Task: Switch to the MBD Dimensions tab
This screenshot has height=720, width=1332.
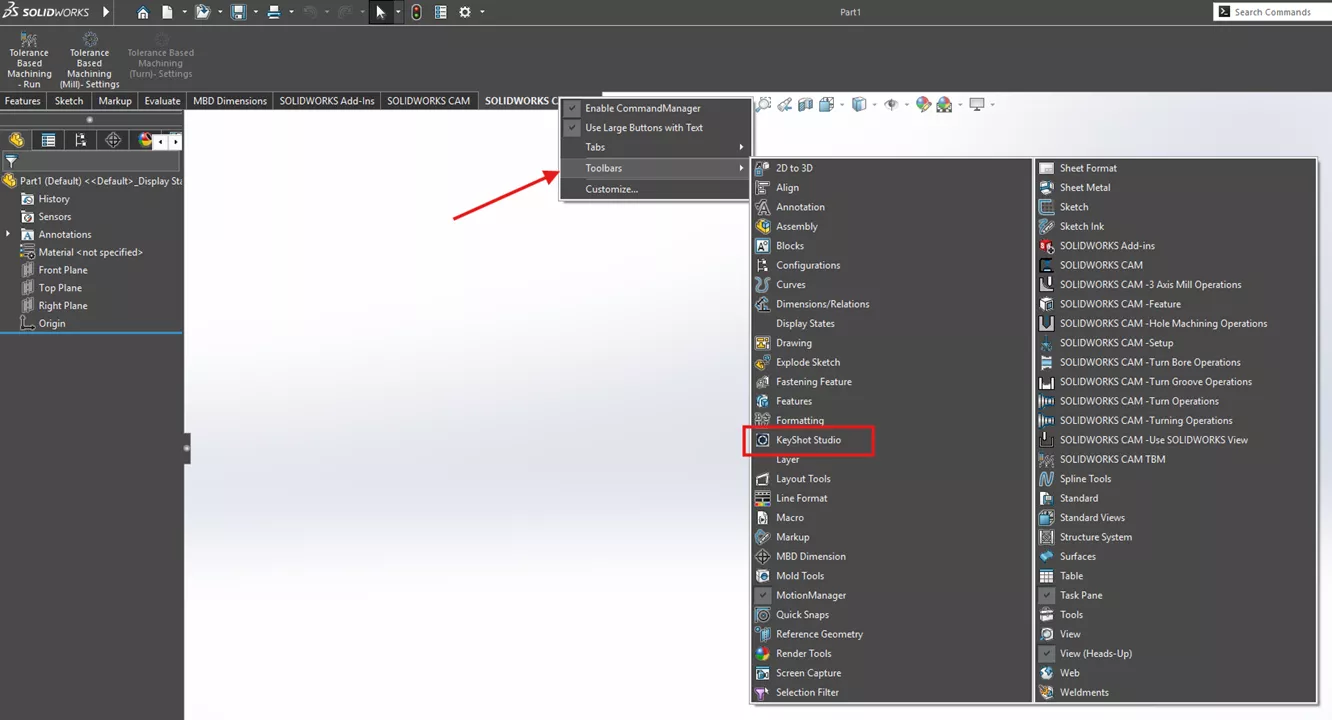Action: tap(230, 101)
